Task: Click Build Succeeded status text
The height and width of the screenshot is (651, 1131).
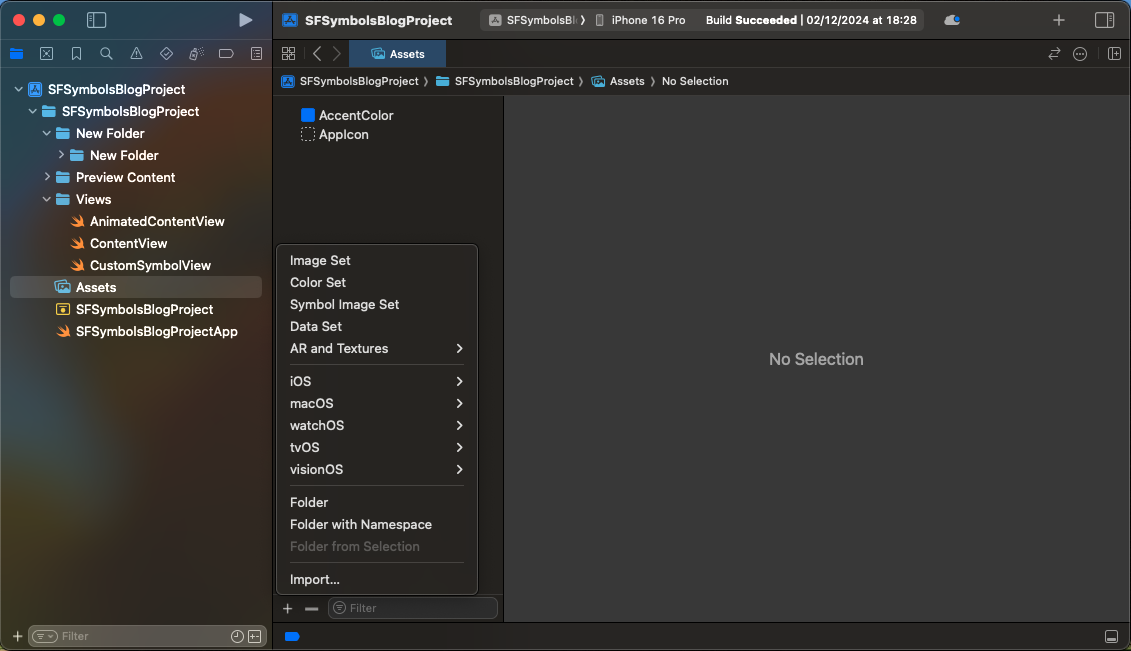Action: (811, 20)
